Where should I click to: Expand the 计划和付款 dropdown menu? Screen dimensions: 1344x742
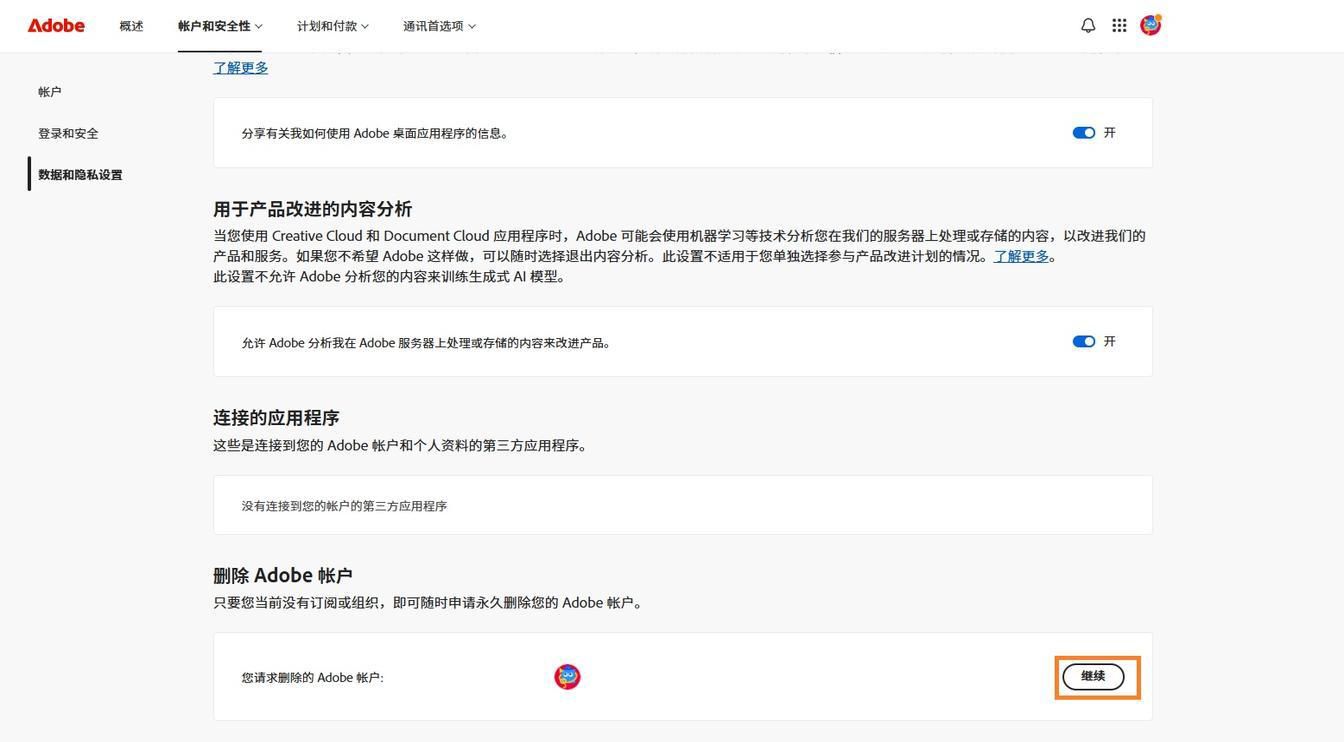point(333,26)
